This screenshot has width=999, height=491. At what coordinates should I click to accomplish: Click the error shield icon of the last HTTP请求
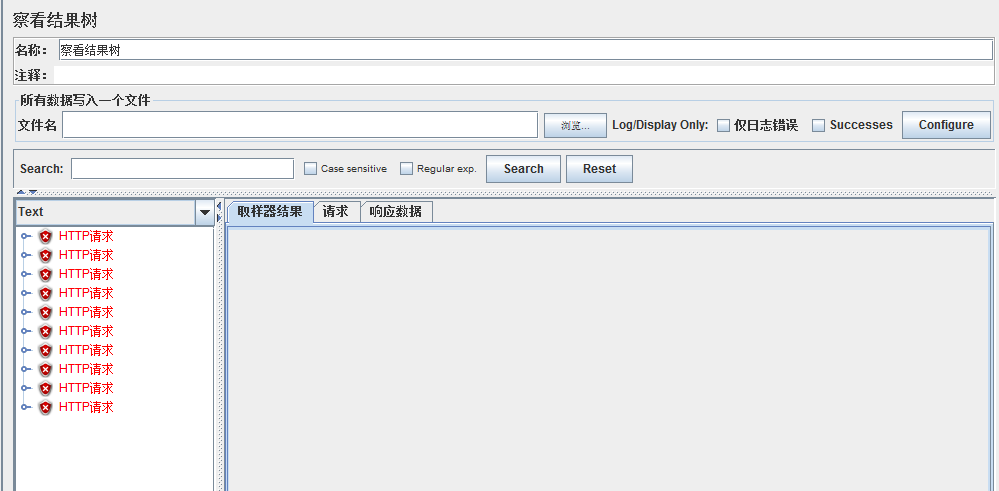(45, 408)
